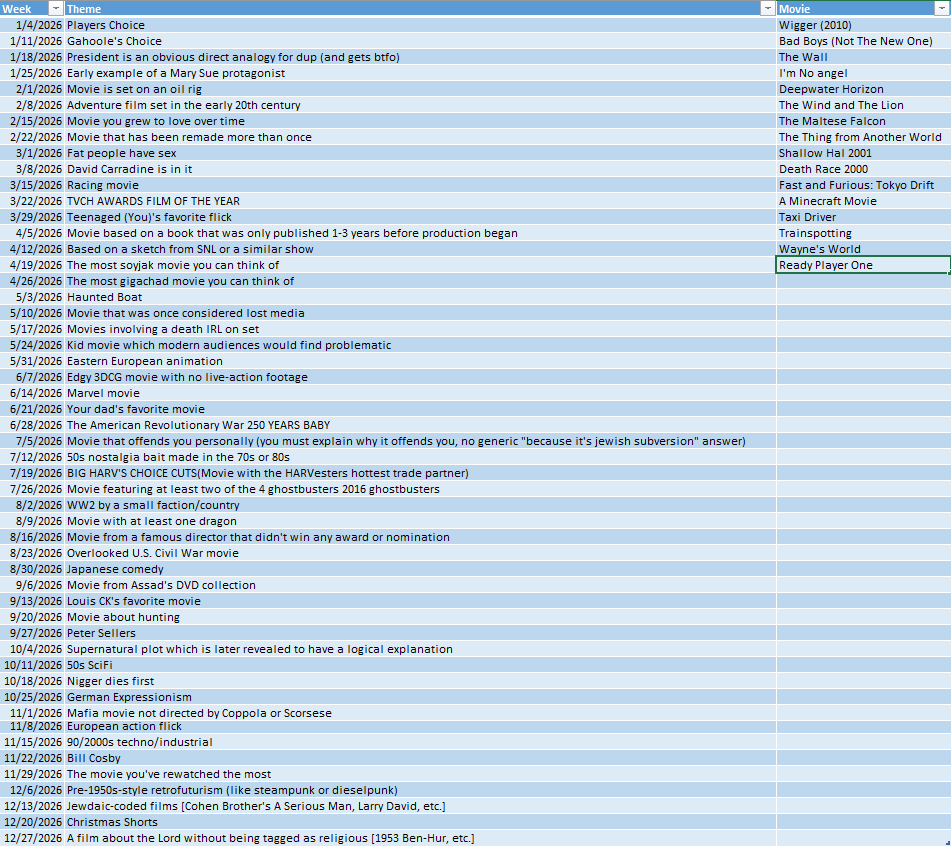Image resolution: width=951 pixels, height=846 pixels.
Task: Open the Movie column filter dropdown
Action: tap(941, 8)
